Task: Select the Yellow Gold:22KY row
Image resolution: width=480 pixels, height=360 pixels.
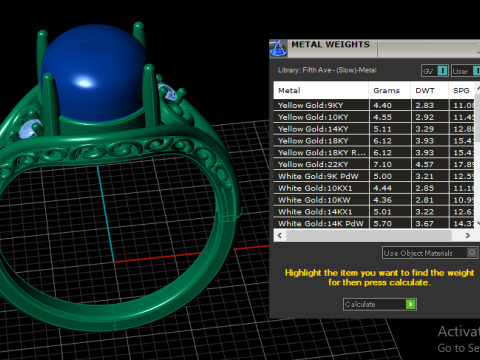Action: point(374,164)
